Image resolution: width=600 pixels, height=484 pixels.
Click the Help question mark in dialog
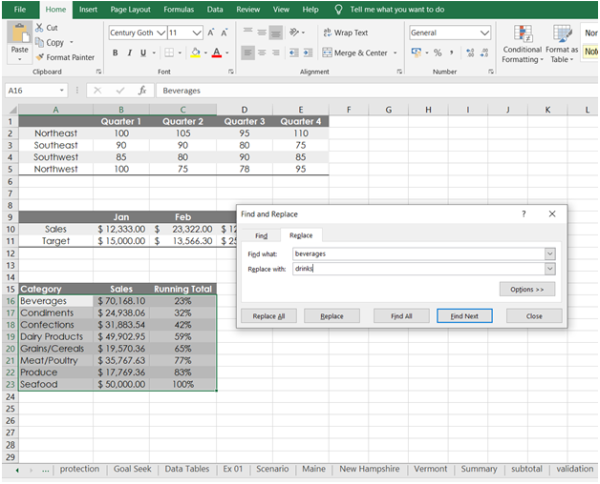tap(523, 214)
